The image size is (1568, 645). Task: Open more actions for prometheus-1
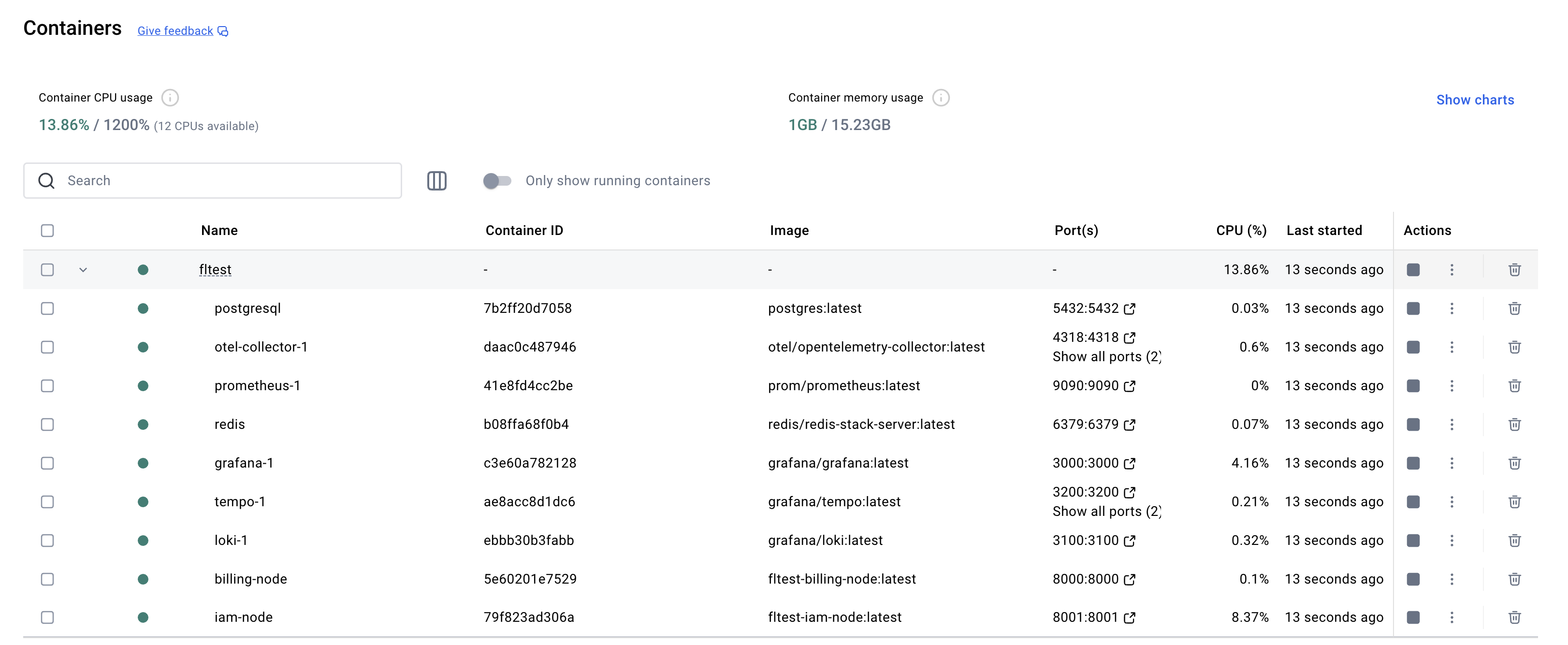1451,385
